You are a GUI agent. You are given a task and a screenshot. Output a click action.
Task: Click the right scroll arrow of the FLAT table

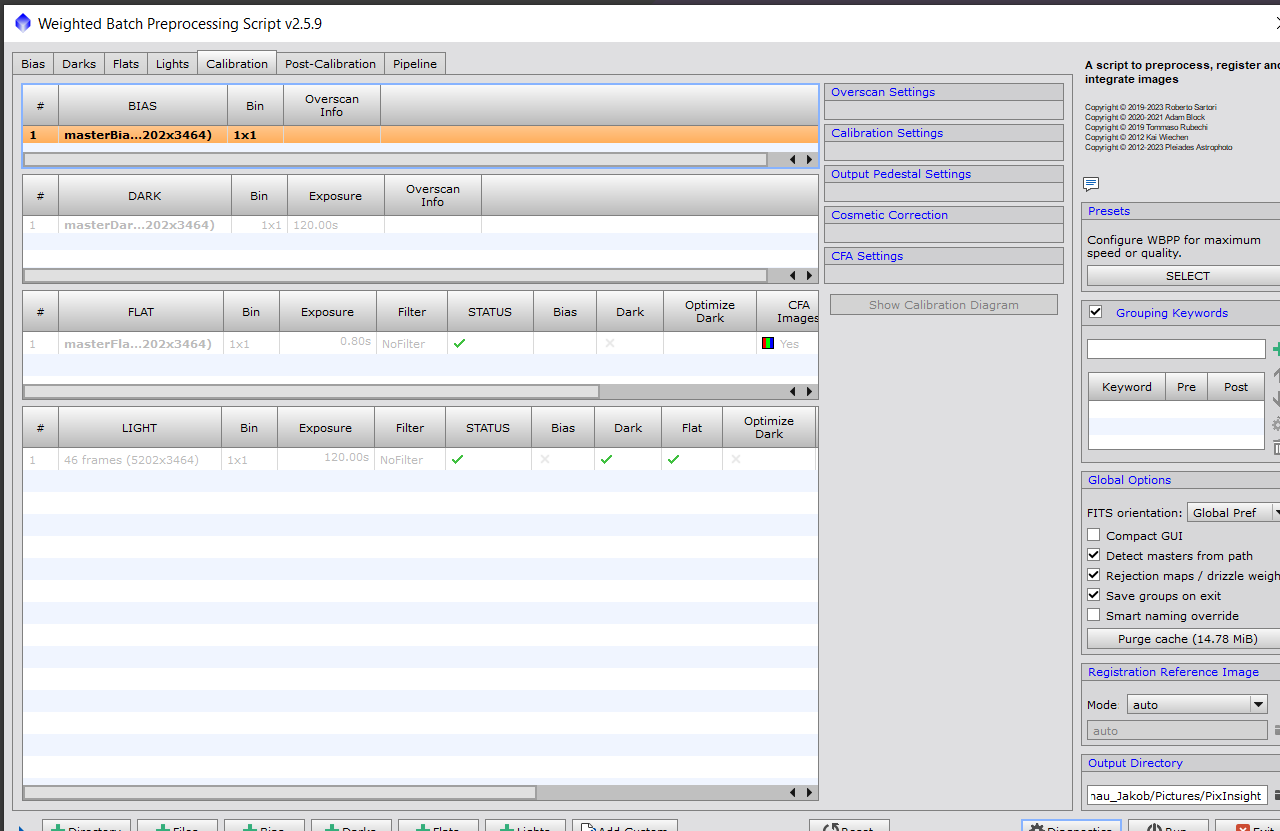(809, 391)
